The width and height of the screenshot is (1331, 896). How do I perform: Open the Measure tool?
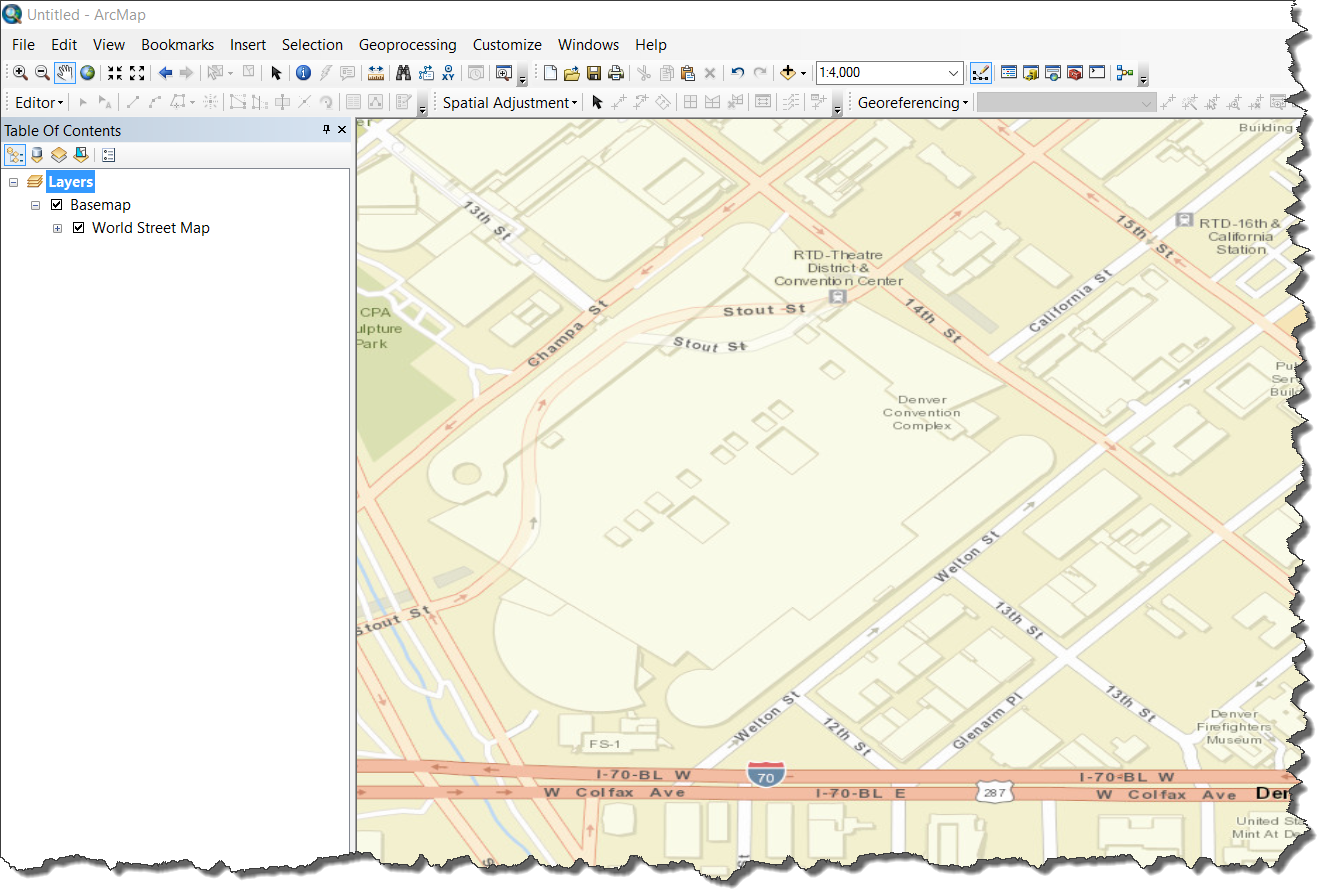[x=376, y=73]
